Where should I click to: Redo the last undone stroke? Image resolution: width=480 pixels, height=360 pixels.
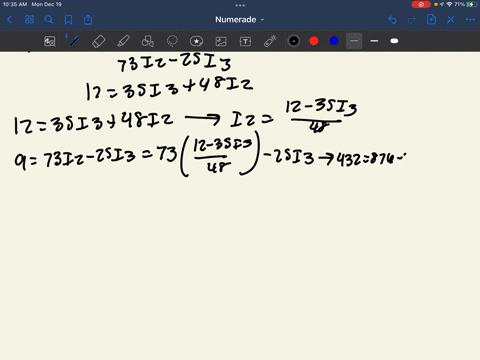[x=412, y=20]
